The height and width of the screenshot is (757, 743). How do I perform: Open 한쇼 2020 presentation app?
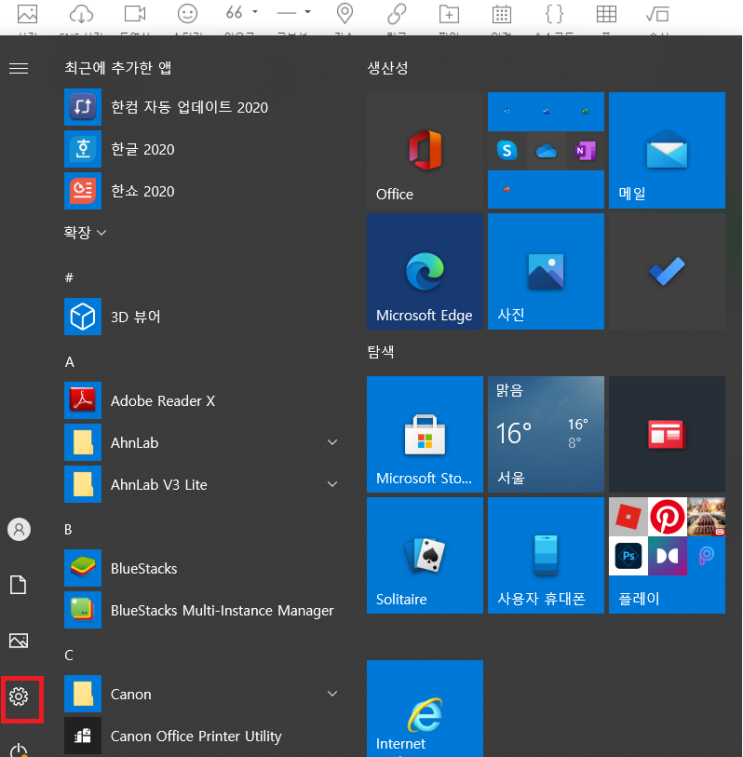click(x=119, y=191)
